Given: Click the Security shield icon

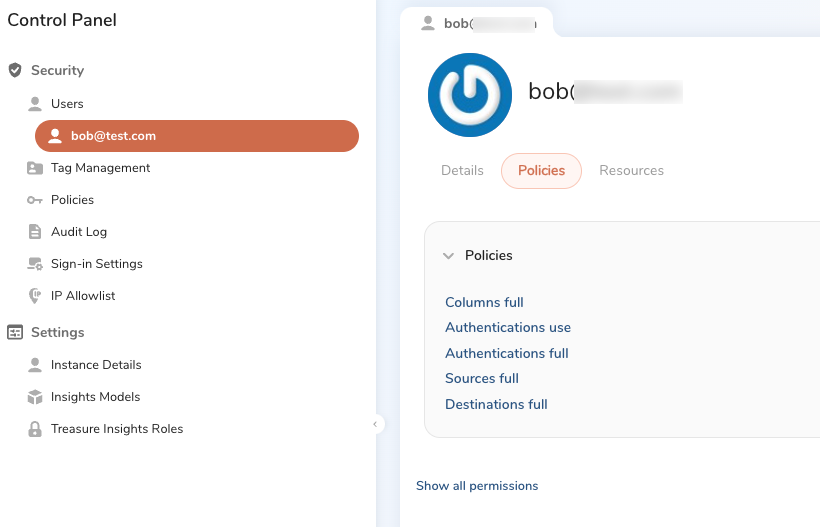Looking at the screenshot, I should tap(15, 71).
